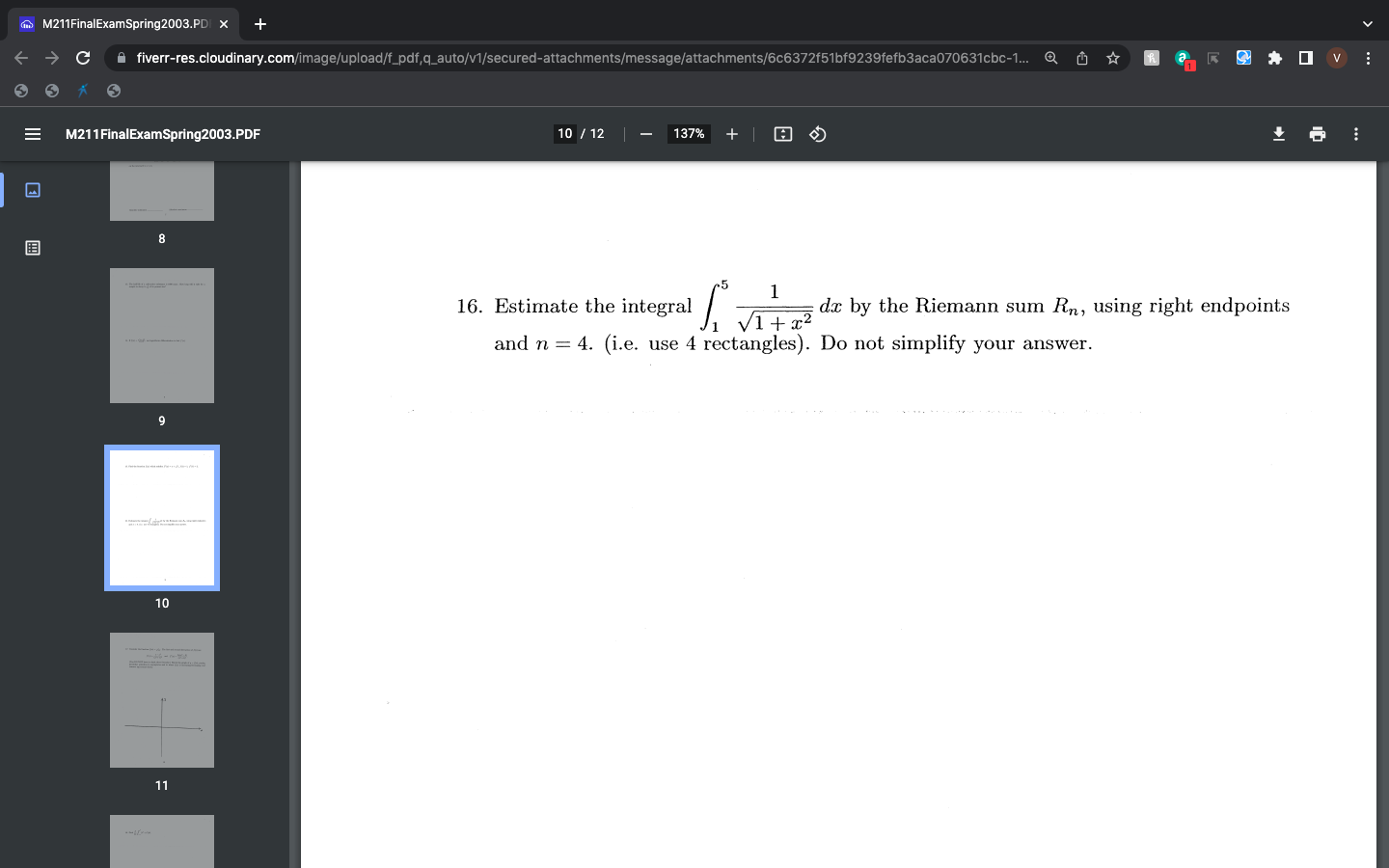This screenshot has width=1389, height=868.
Task: Click the thumbnail label '10'
Action: point(162,603)
